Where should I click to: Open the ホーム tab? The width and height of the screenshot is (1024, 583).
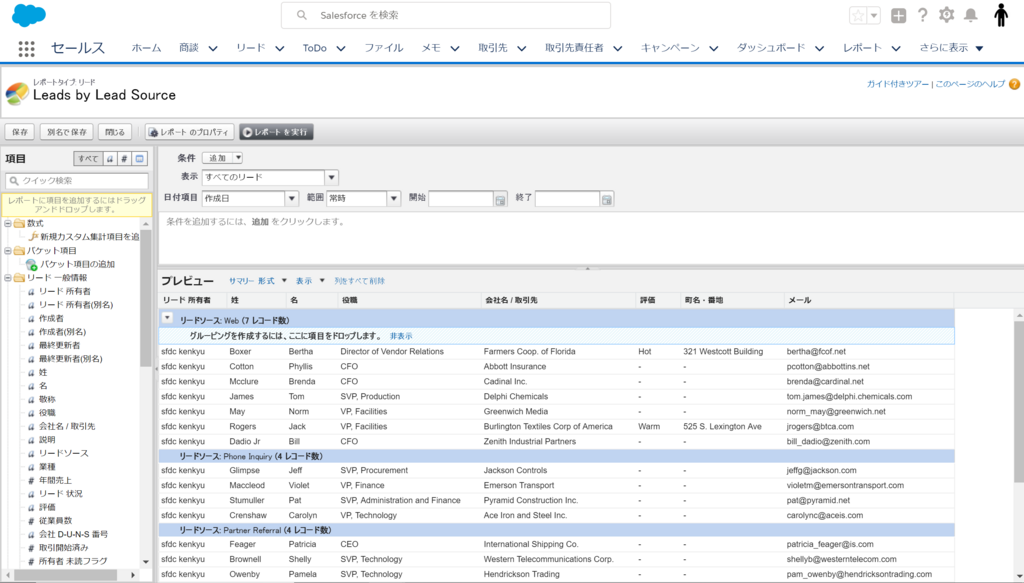click(146, 48)
